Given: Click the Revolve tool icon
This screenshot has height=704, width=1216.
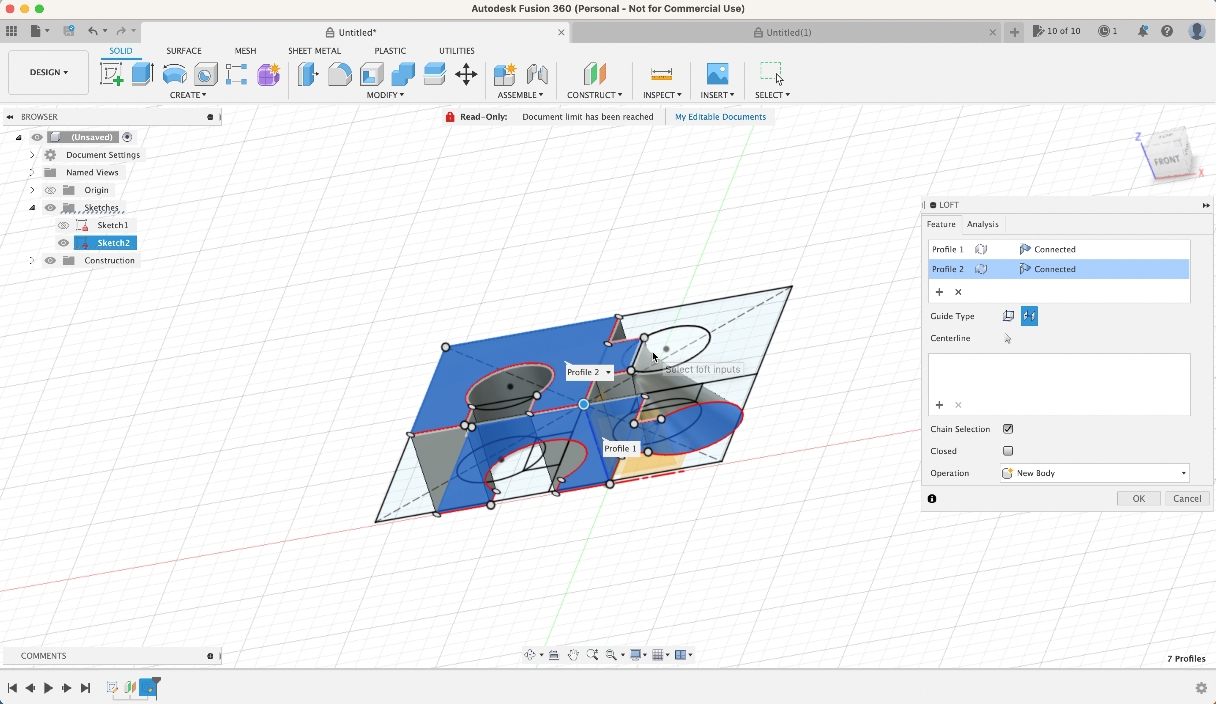Looking at the screenshot, I should (x=174, y=74).
